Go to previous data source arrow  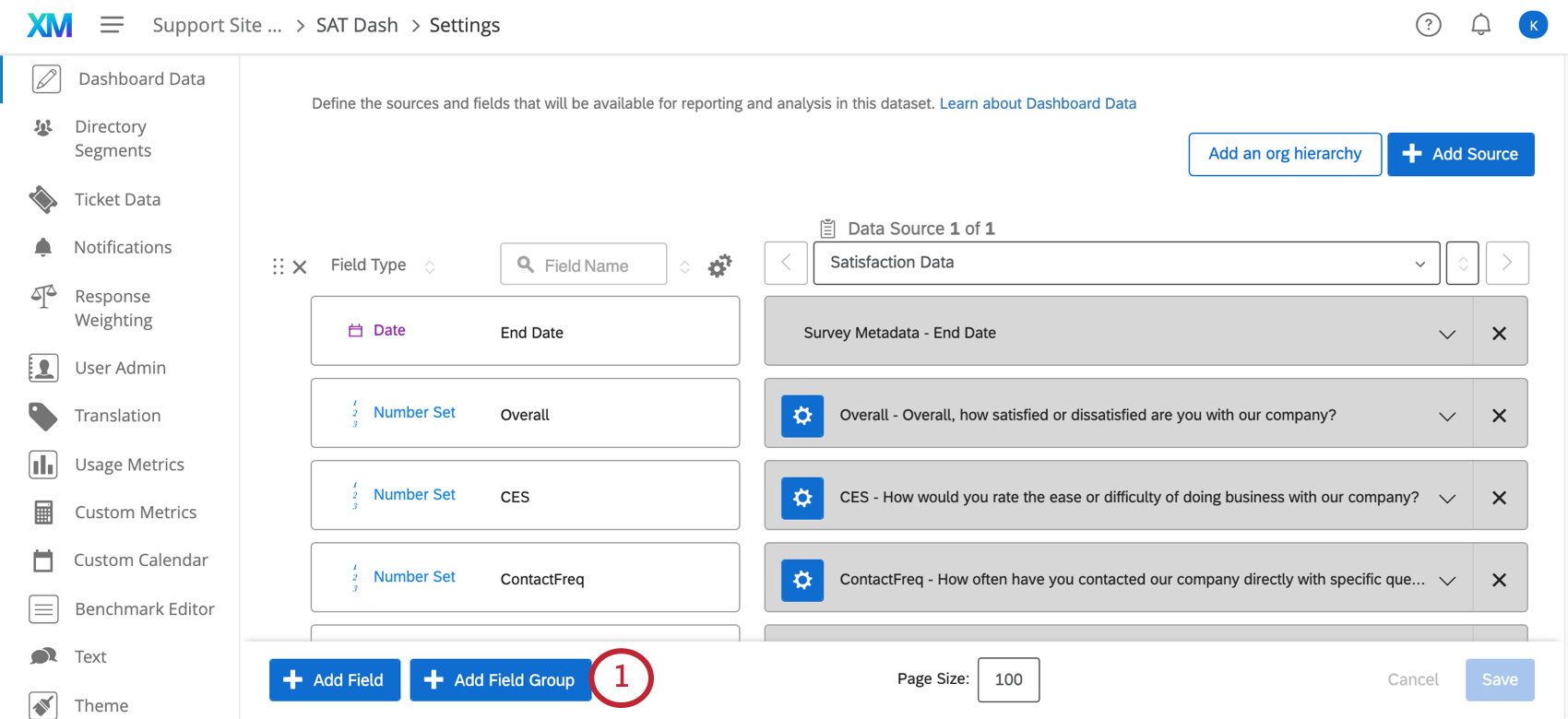coord(786,264)
